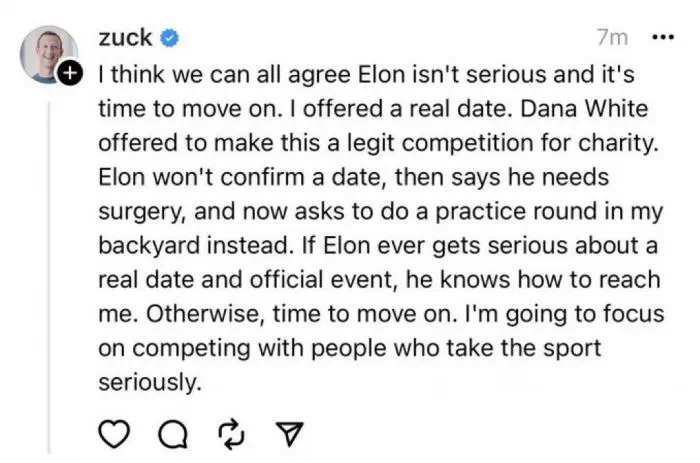Click the 7m timestamp
Viewport: 700px width, 463px height.
pyautogui.click(x=611, y=38)
